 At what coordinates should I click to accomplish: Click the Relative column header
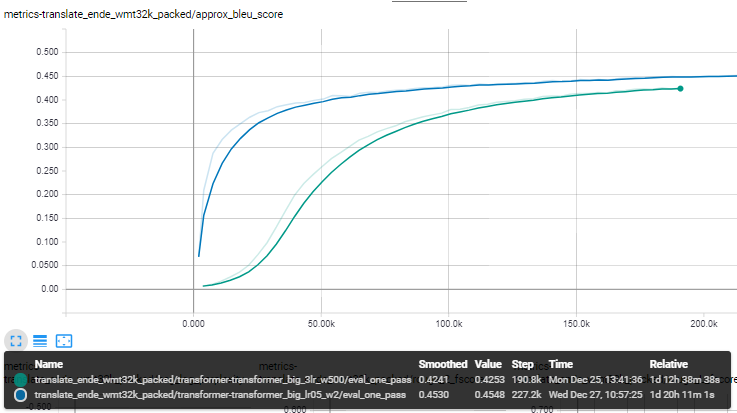[x=668, y=364]
